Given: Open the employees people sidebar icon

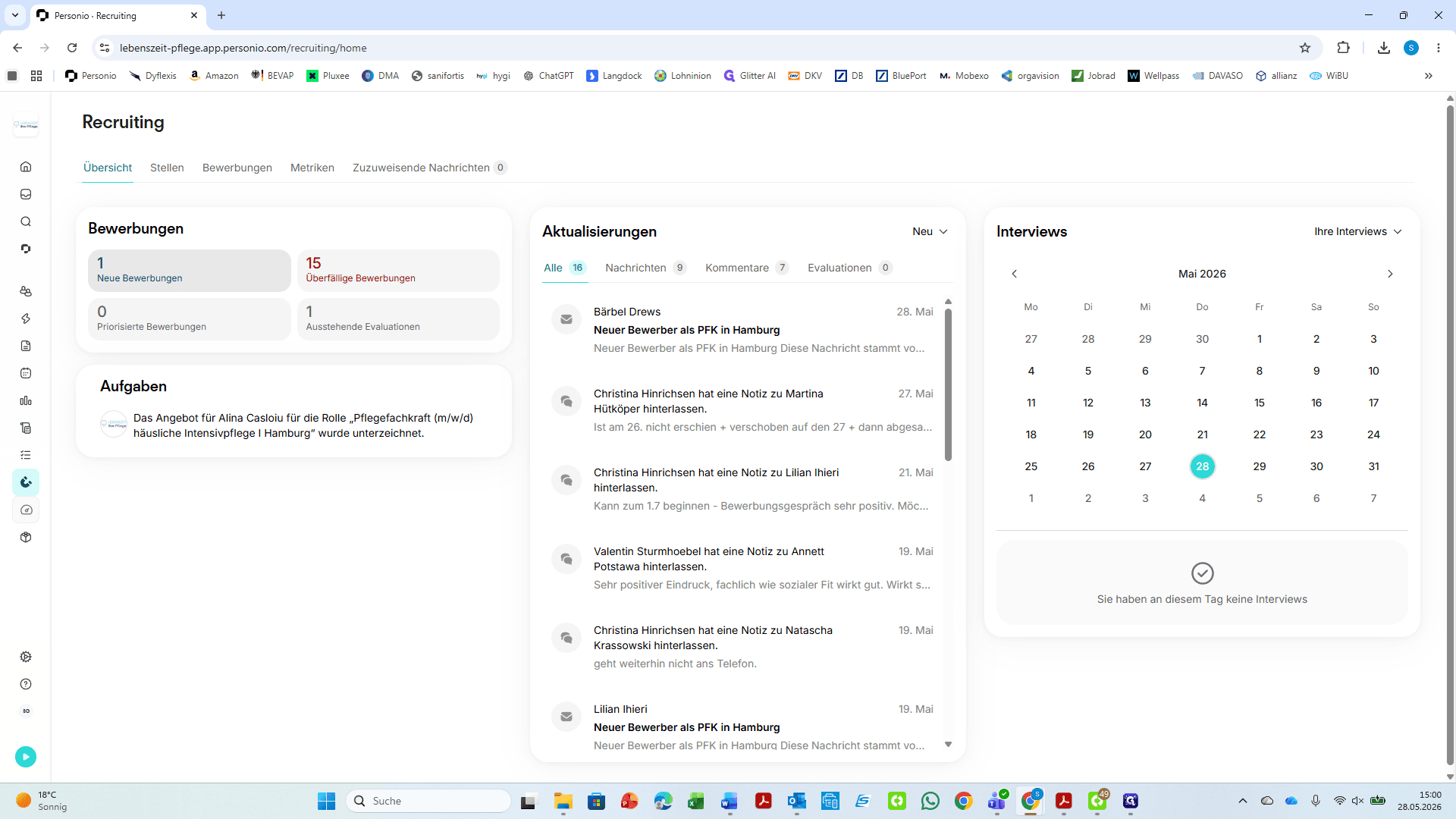Looking at the screenshot, I should tap(26, 291).
